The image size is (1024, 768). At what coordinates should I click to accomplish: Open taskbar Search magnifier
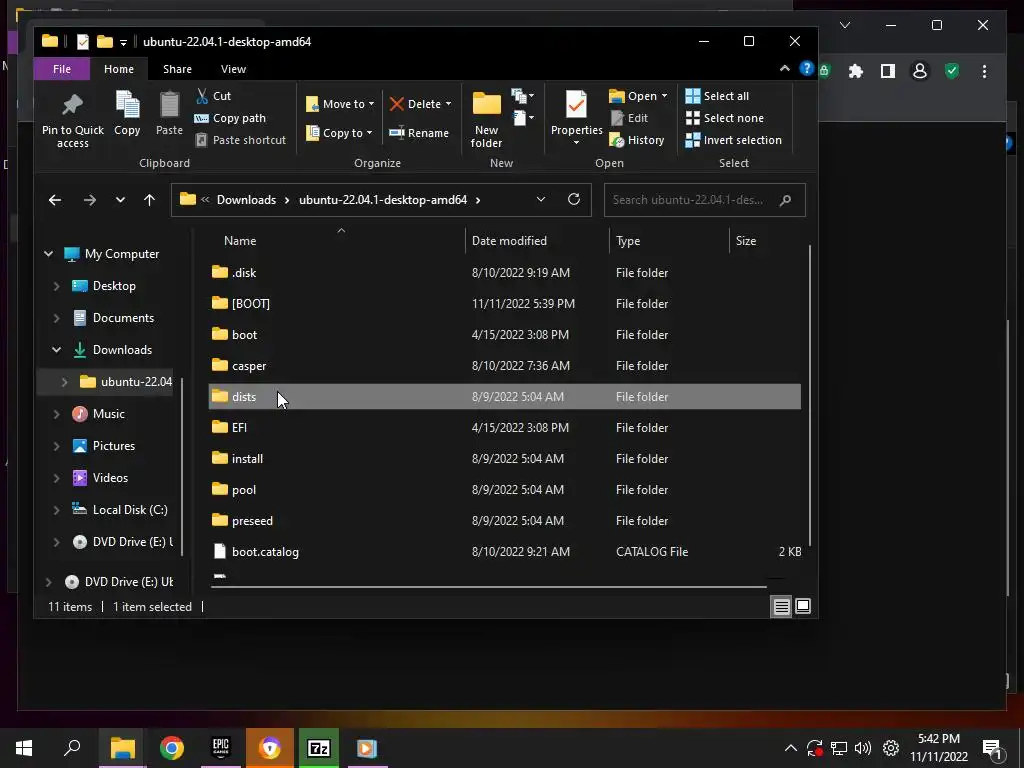click(72, 748)
